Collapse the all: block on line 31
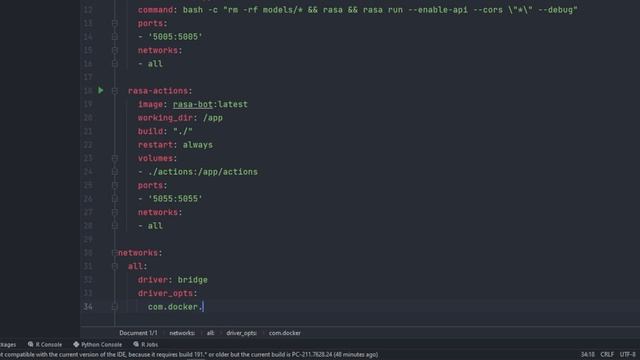Image resolution: width=640 pixels, height=360 pixels. pyautogui.click(x=115, y=266)
